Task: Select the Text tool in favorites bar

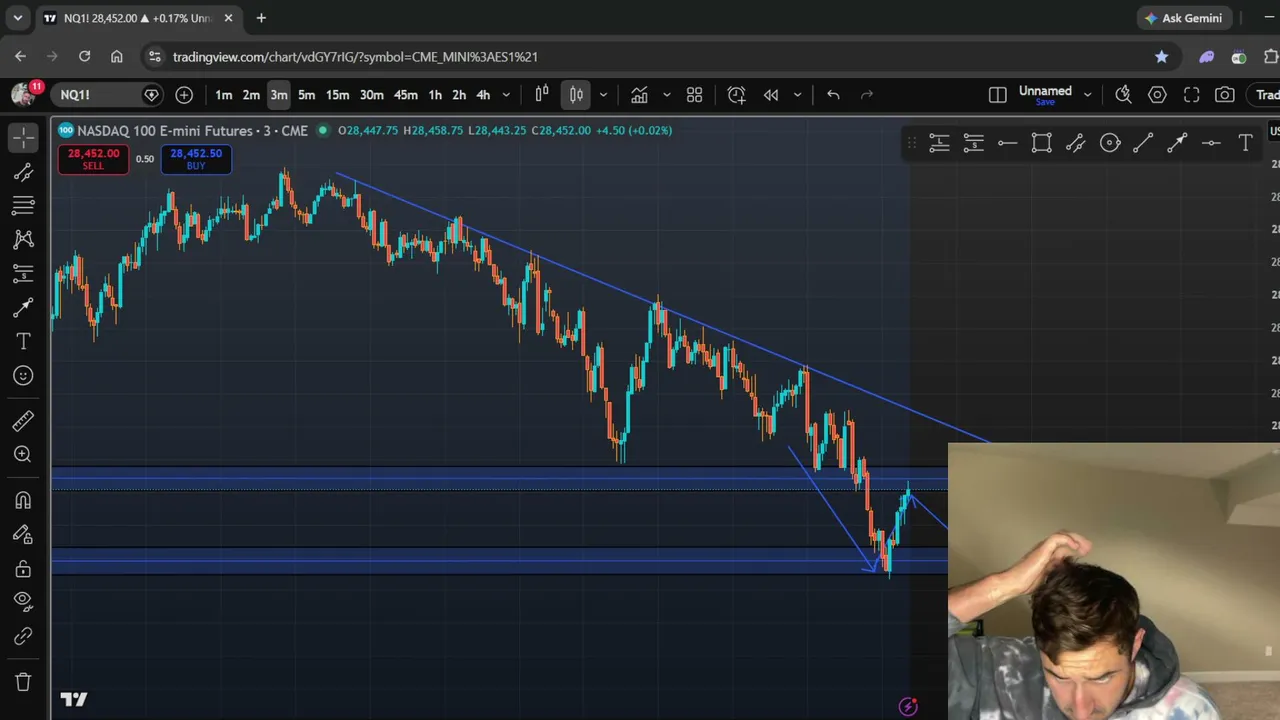Action: [1246, 144]
